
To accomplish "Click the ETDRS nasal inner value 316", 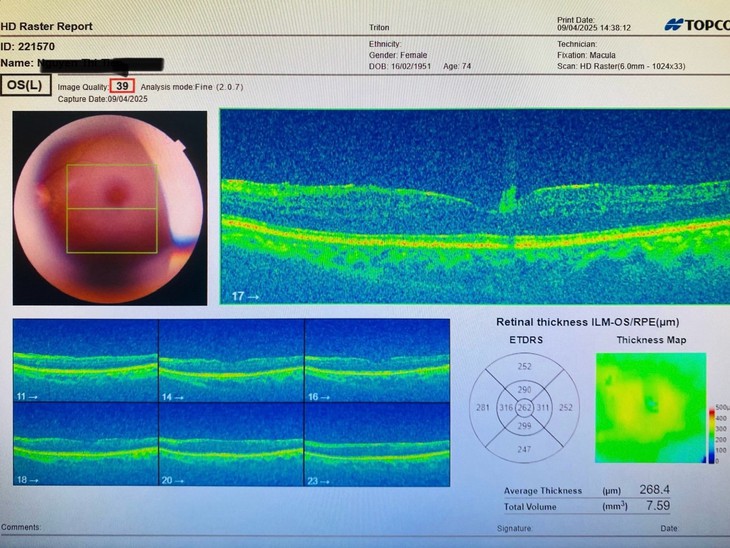I will (506, 408).
